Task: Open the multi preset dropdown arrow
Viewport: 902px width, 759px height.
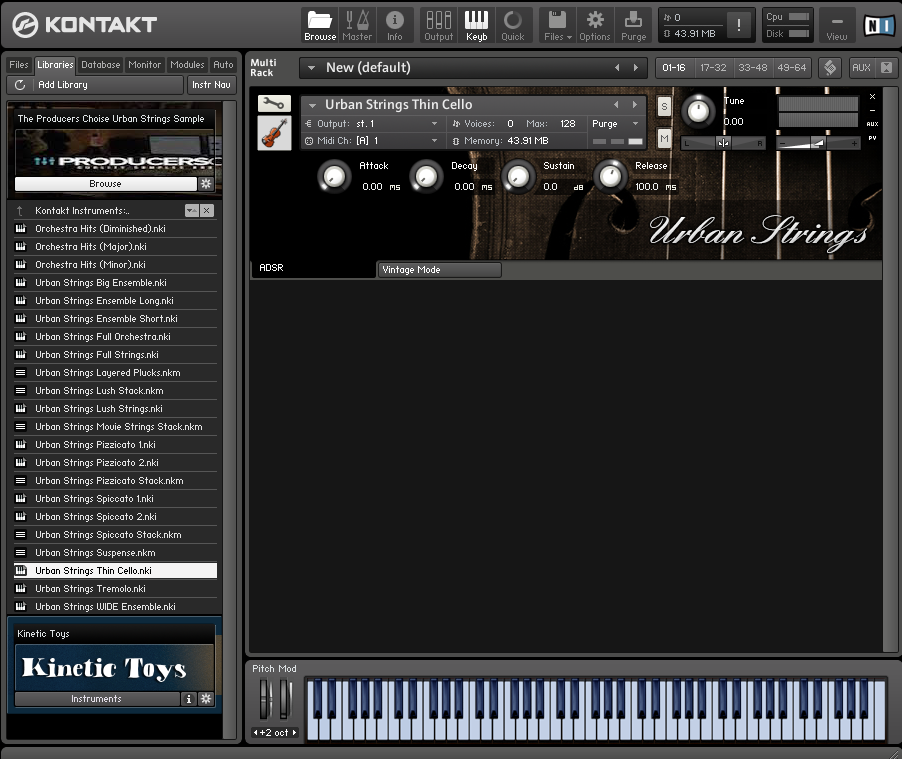Action: (311, 68)
